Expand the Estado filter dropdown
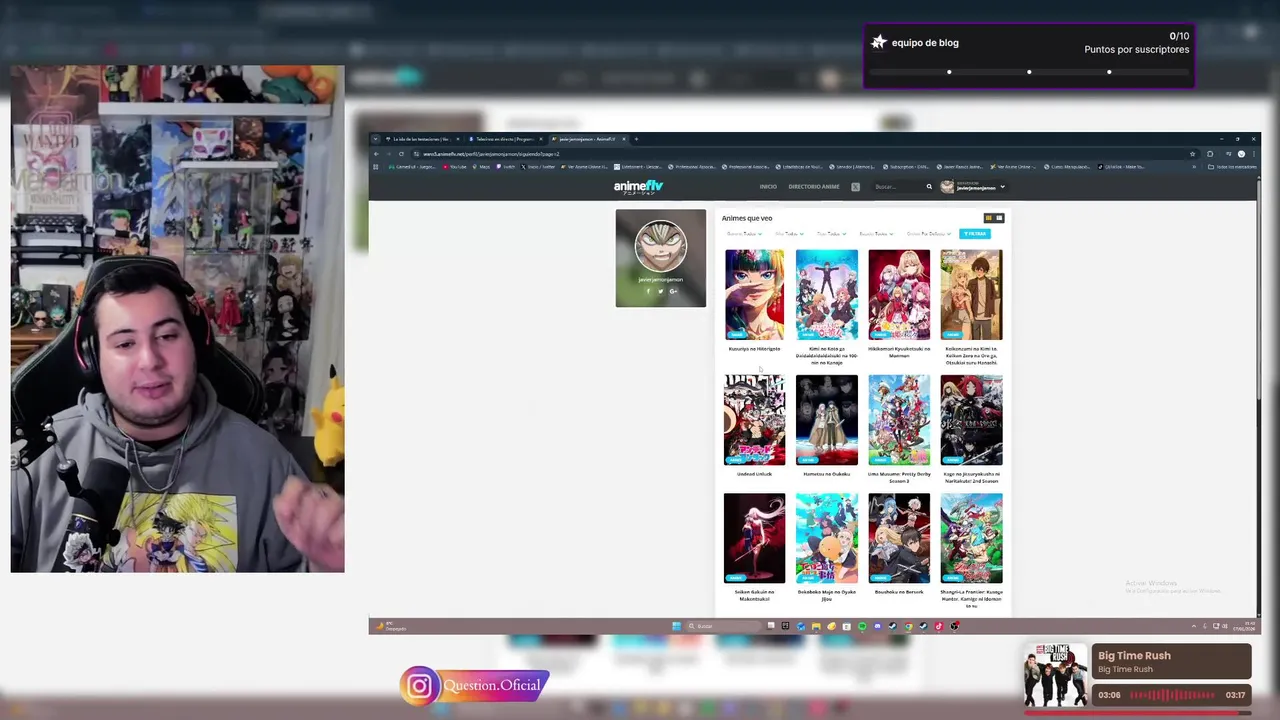 875,234
